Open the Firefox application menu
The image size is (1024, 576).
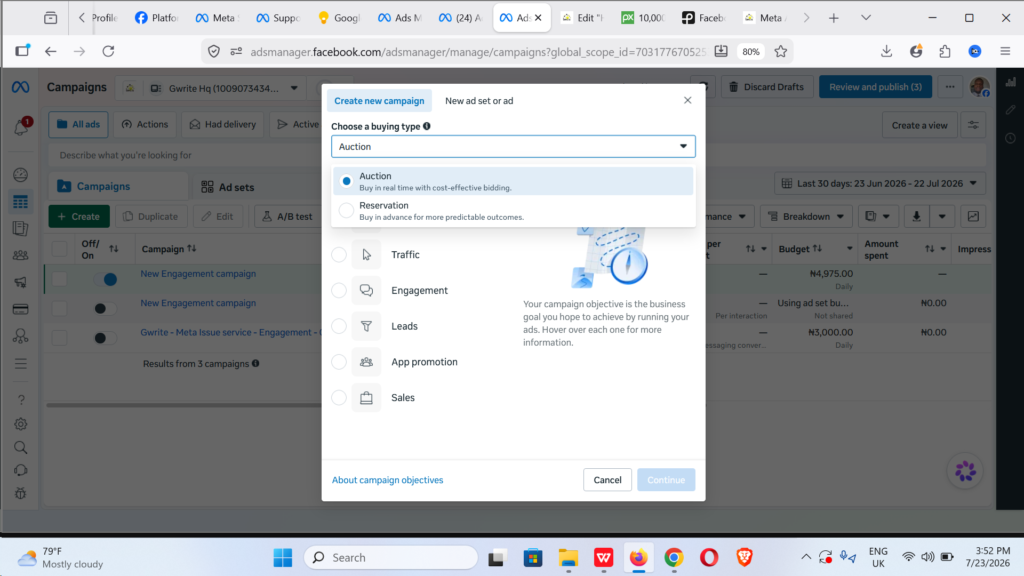(x=1005, y=51)
